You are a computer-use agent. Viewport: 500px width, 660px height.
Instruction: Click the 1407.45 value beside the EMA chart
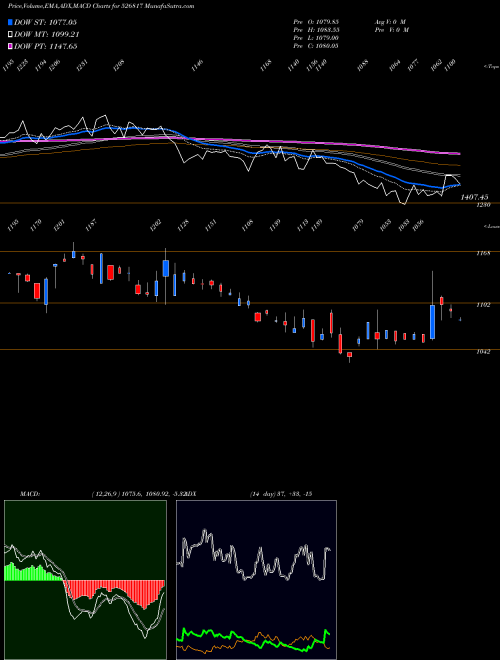[474, 197]
